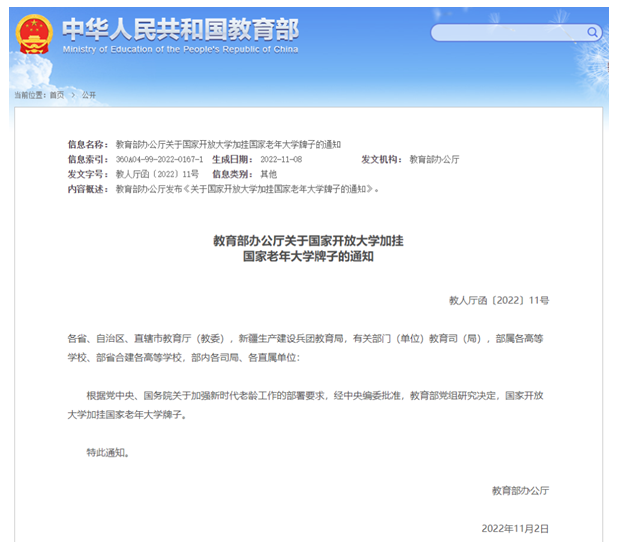Click the 内容概述 label
The height and width of the screenshot is (545, 617).
[87, 189]
